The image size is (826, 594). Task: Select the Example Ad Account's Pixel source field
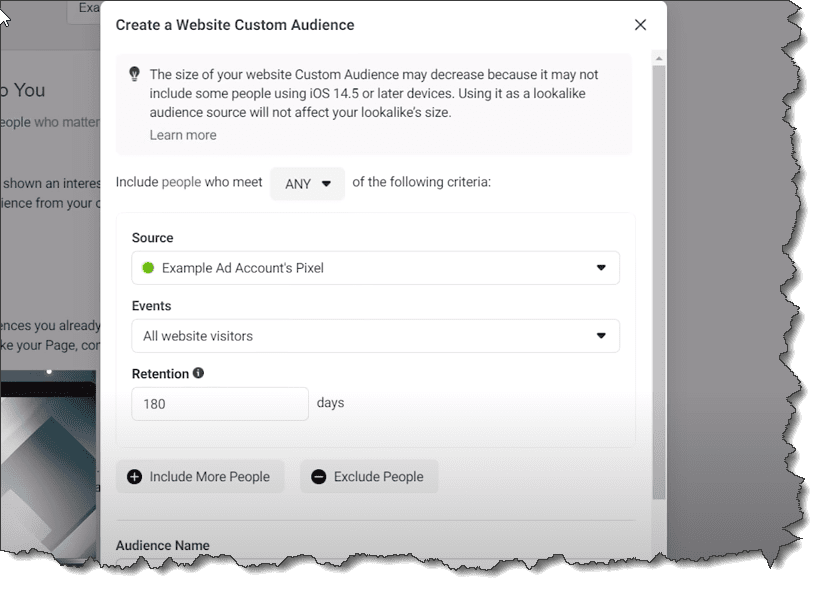coord(375,268)
